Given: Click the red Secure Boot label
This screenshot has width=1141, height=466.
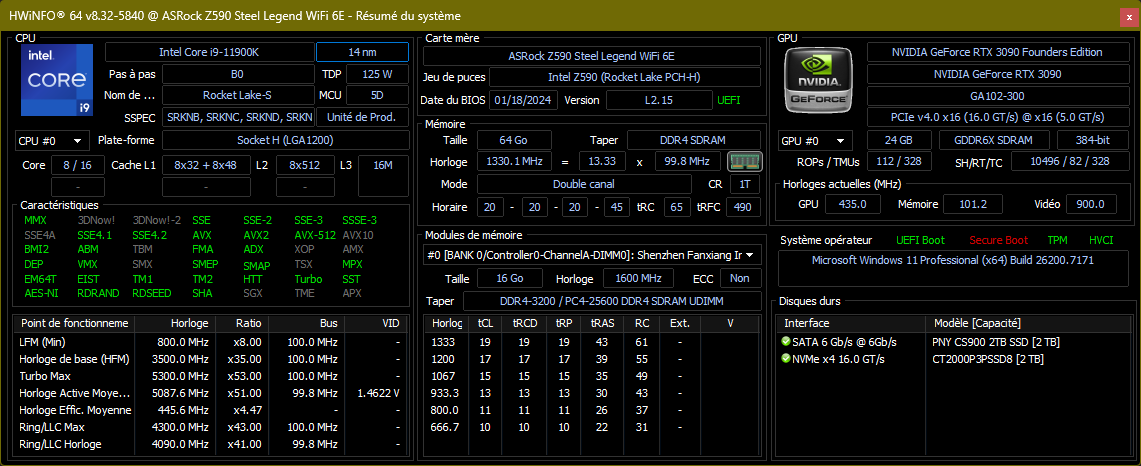Looking at the screenshot, I should click(998, 240).
